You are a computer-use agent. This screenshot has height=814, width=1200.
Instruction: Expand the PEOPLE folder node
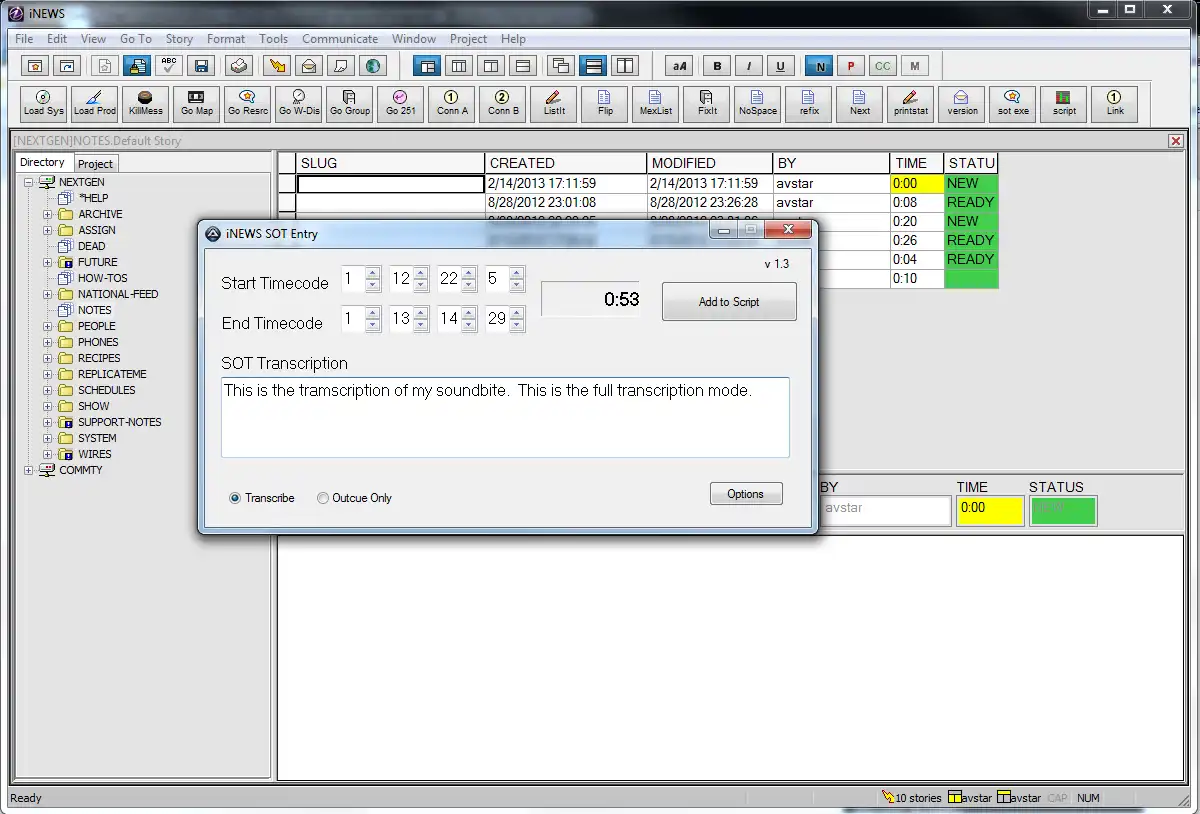47,326
